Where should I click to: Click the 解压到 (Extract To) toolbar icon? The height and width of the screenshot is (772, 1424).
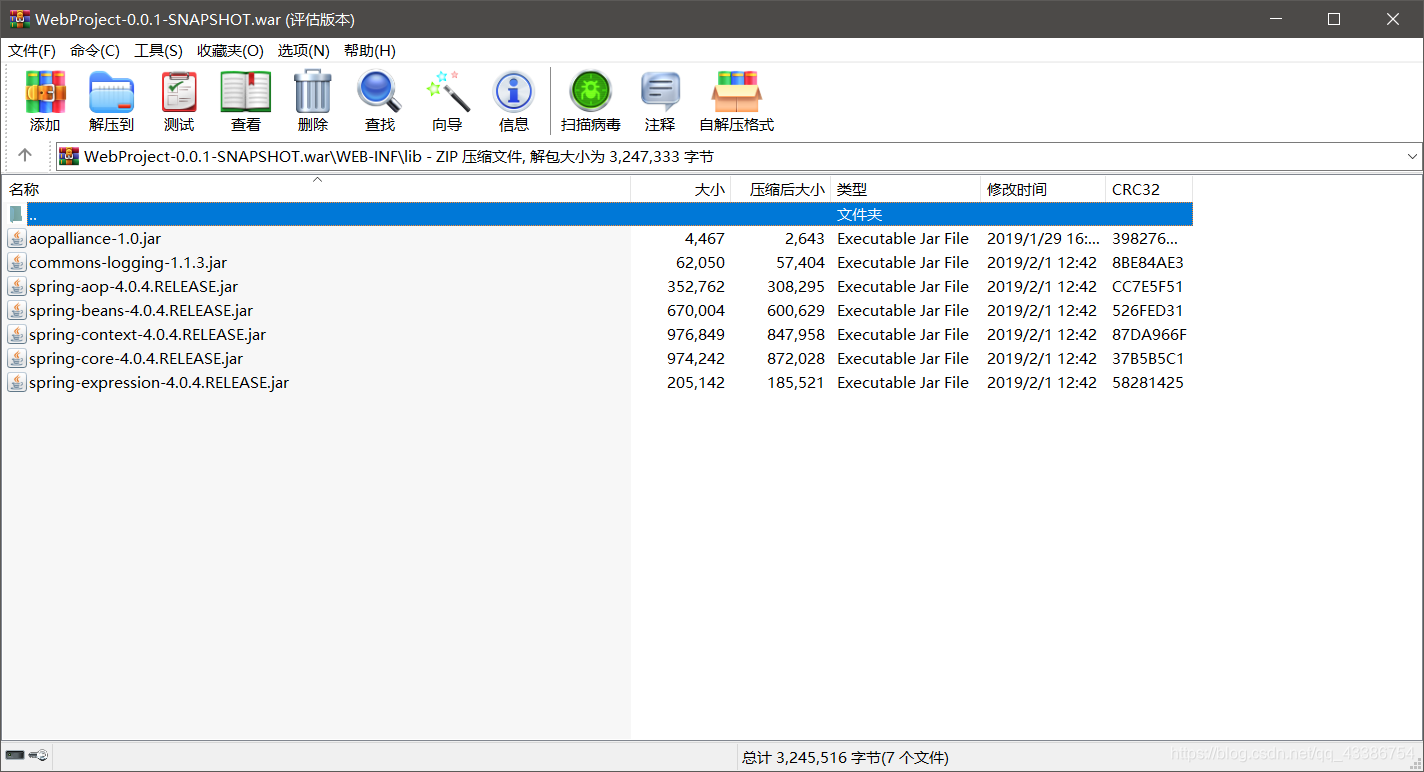point(111,92)
